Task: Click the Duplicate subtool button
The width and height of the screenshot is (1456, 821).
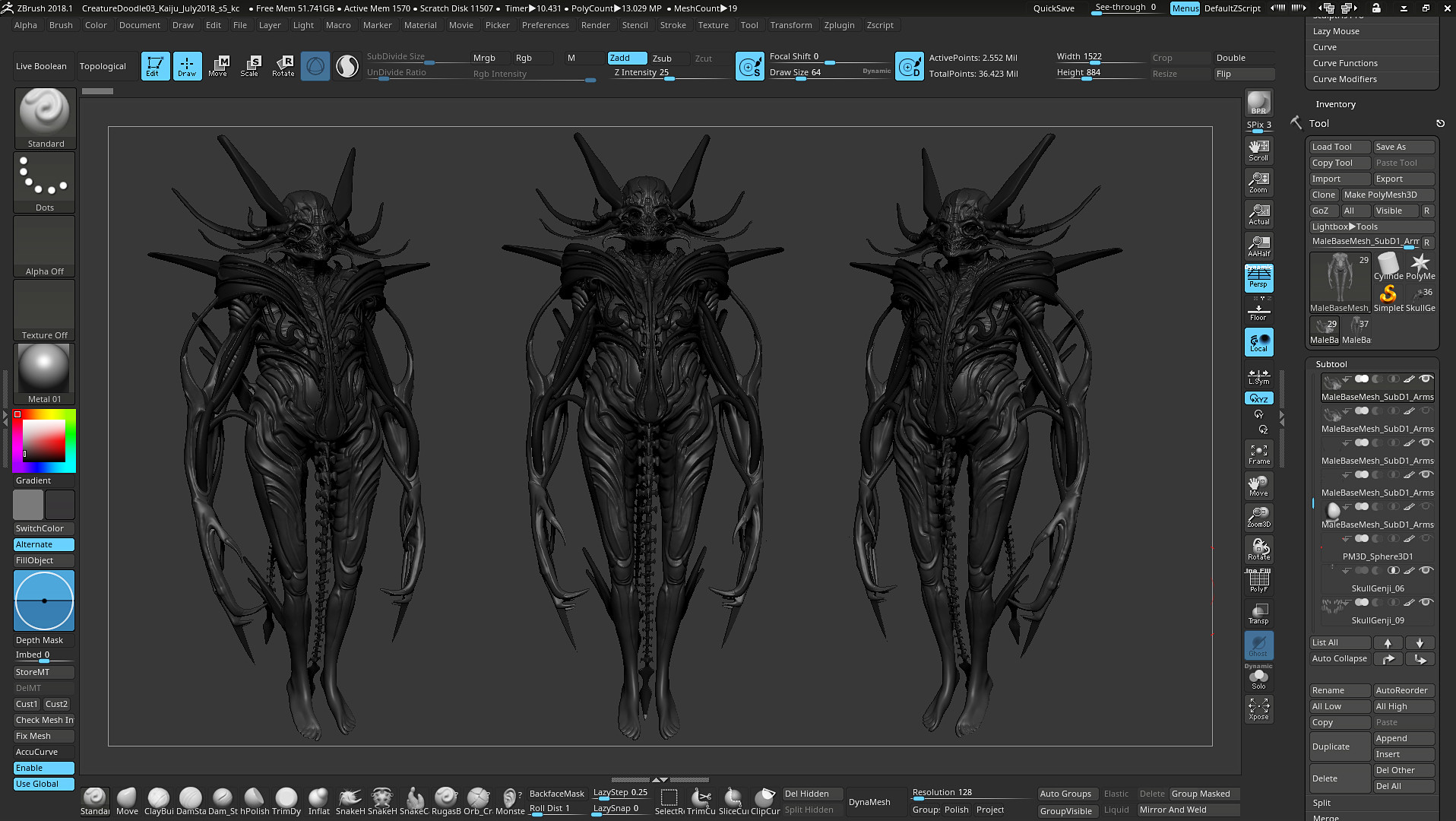Action: [x=1340, y=747]
